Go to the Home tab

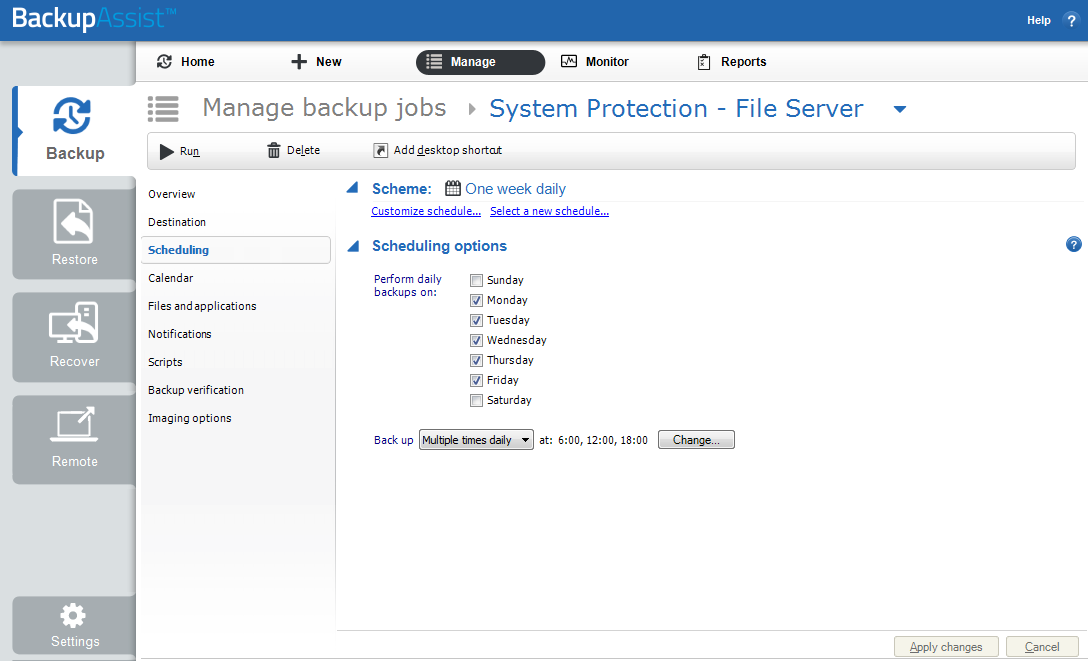(x=185, y=62)
